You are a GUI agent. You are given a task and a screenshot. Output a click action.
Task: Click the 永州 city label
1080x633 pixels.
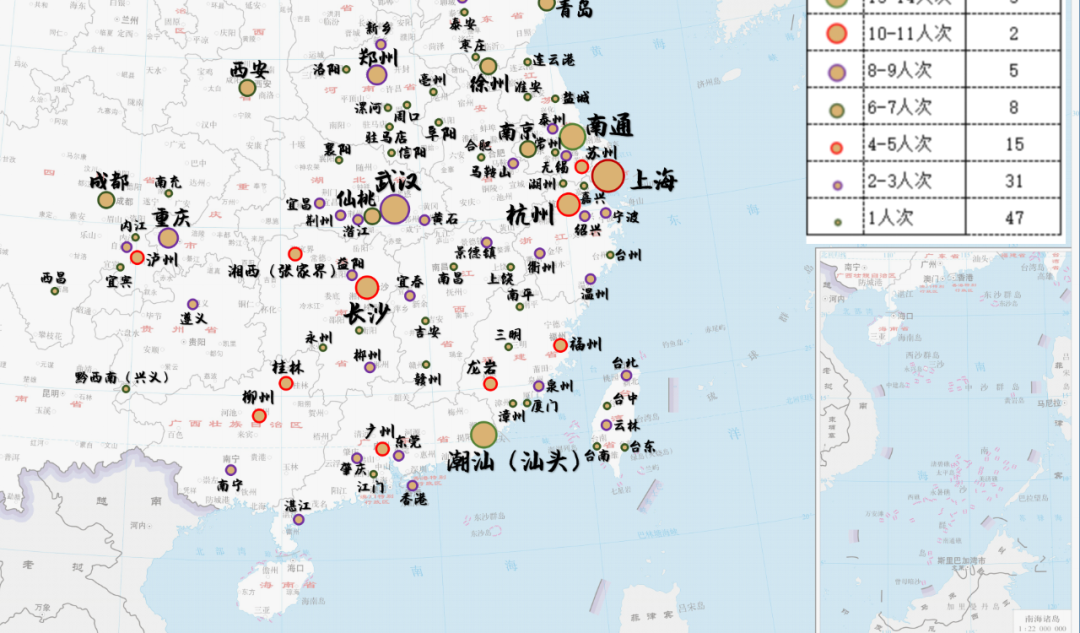point(319,338)
